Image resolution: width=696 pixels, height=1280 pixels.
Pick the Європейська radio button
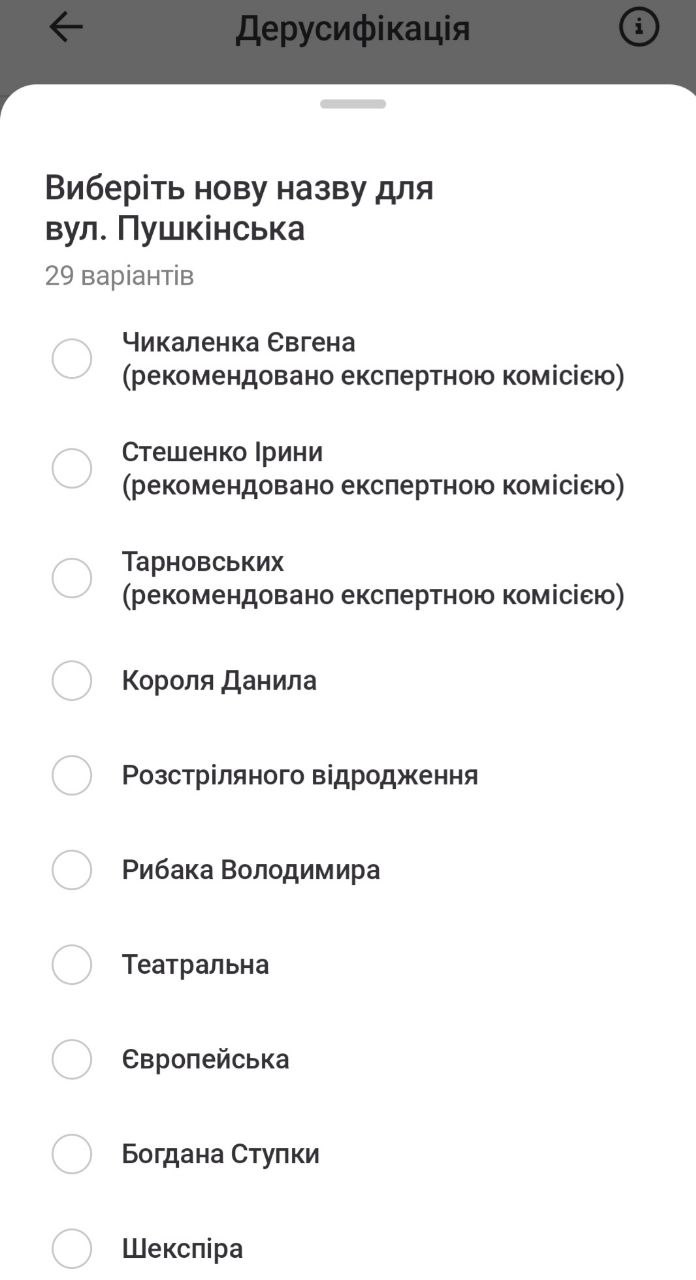[x=72, y=1059]
